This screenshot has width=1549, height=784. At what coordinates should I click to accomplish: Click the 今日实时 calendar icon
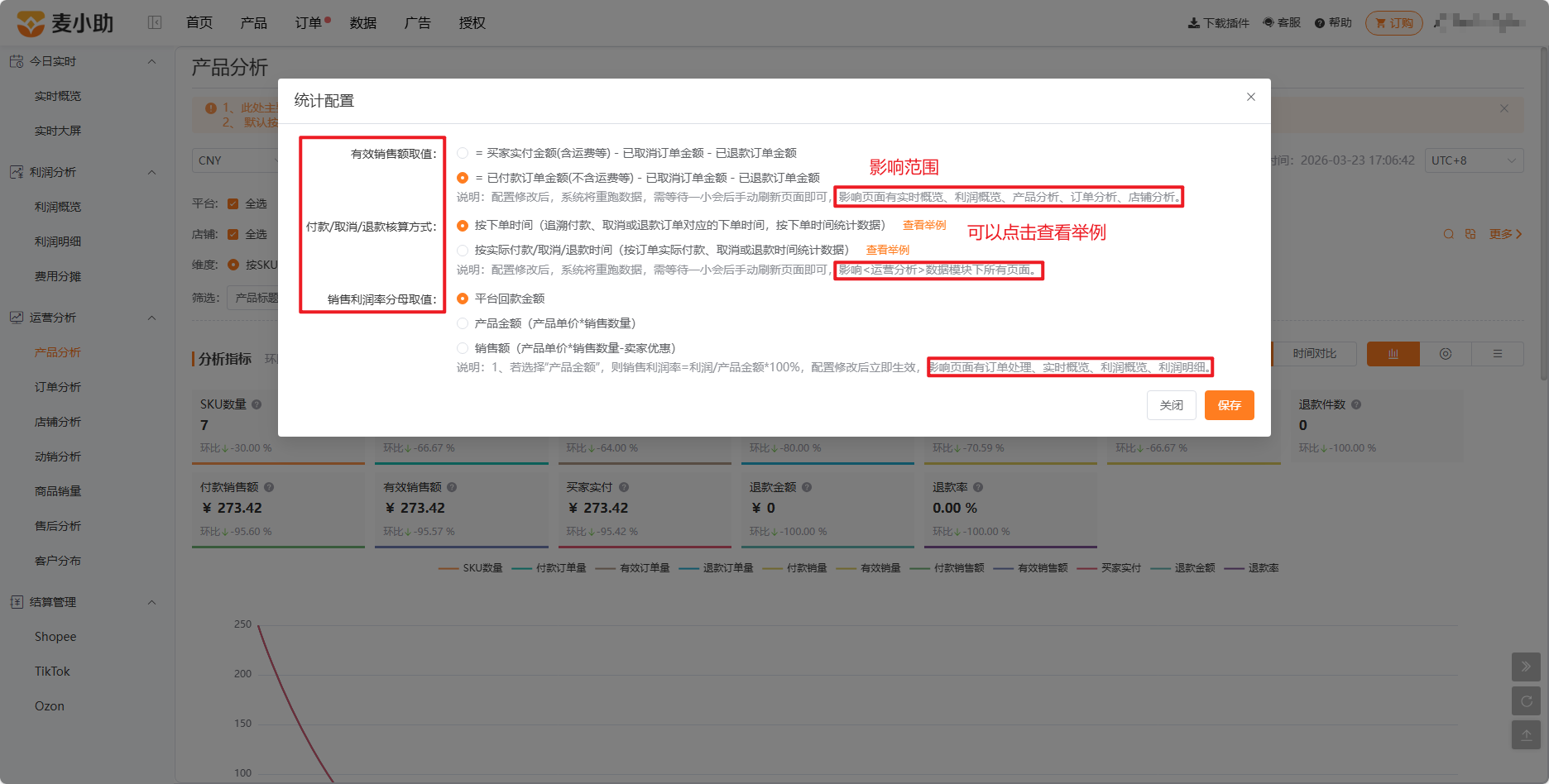[17, 61]
